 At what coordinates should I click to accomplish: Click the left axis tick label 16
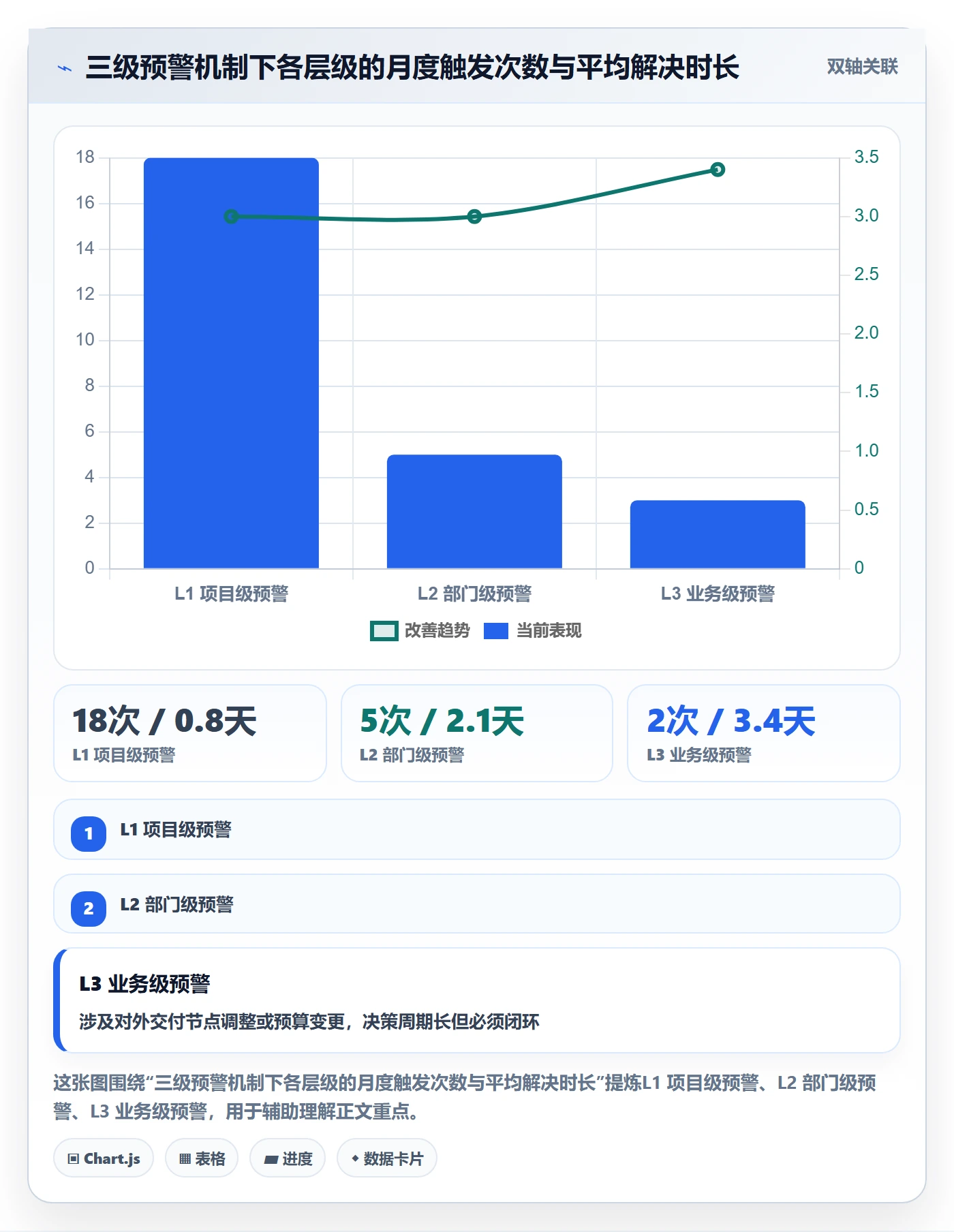point(85,203)
